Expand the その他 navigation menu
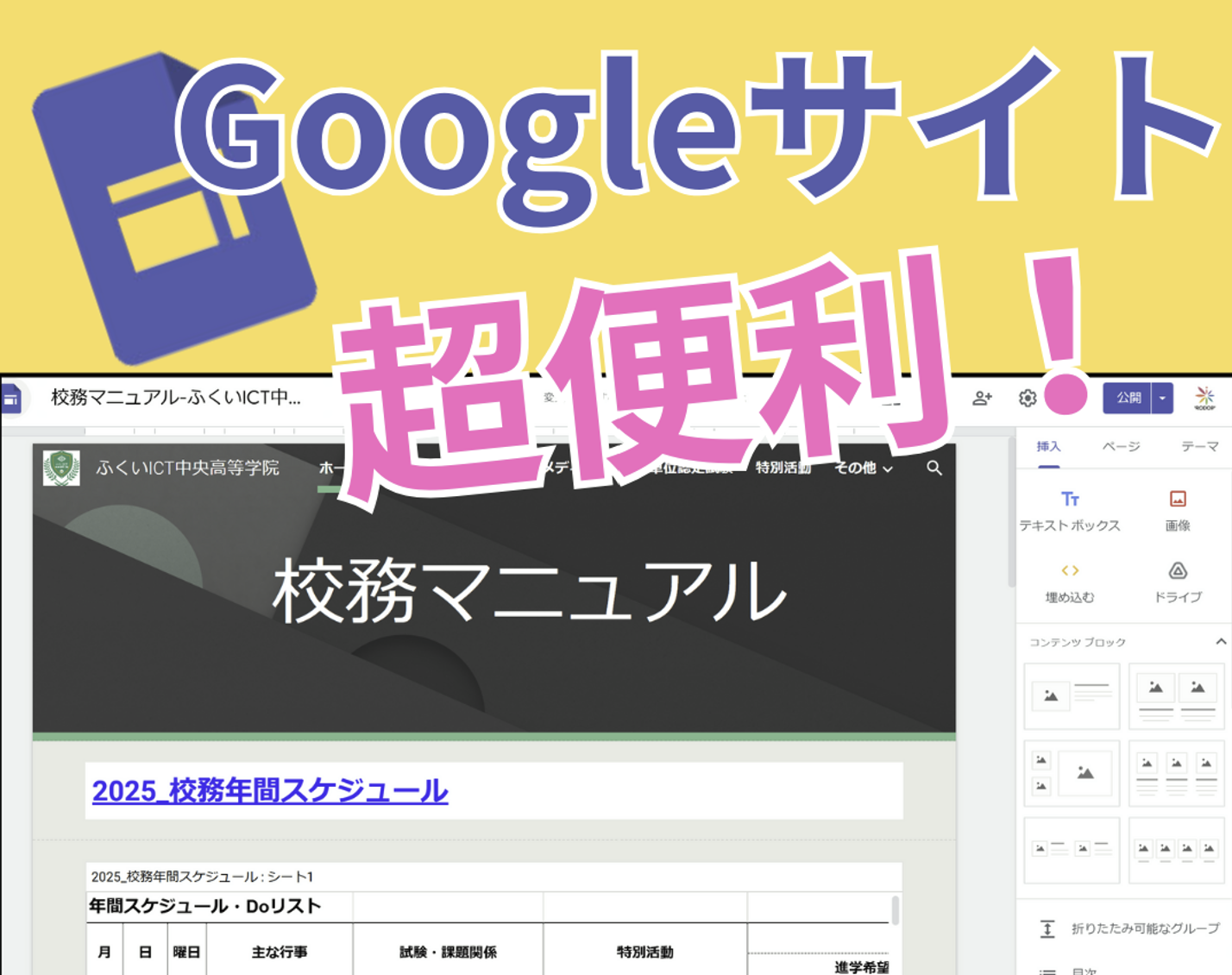Image resolution: width=1232 pixels, height=975 pixels. [864, 468]
